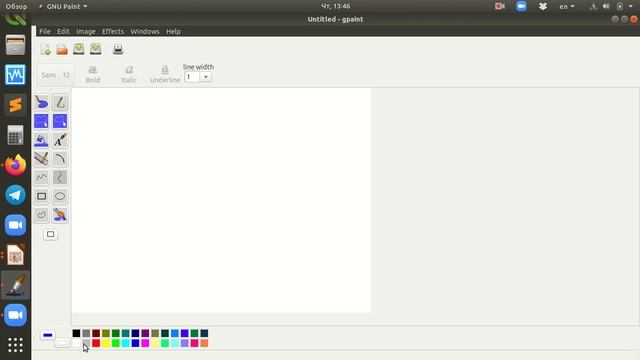Pick the dark red maroon swatch

pos(96,333)
